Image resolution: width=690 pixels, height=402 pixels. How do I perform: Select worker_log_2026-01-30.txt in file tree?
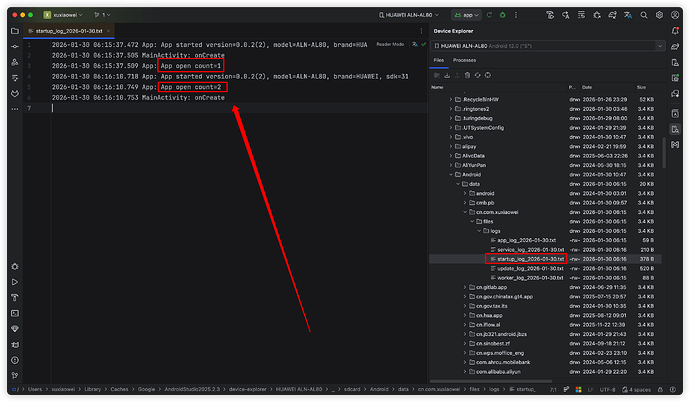(x=525, y=277)
